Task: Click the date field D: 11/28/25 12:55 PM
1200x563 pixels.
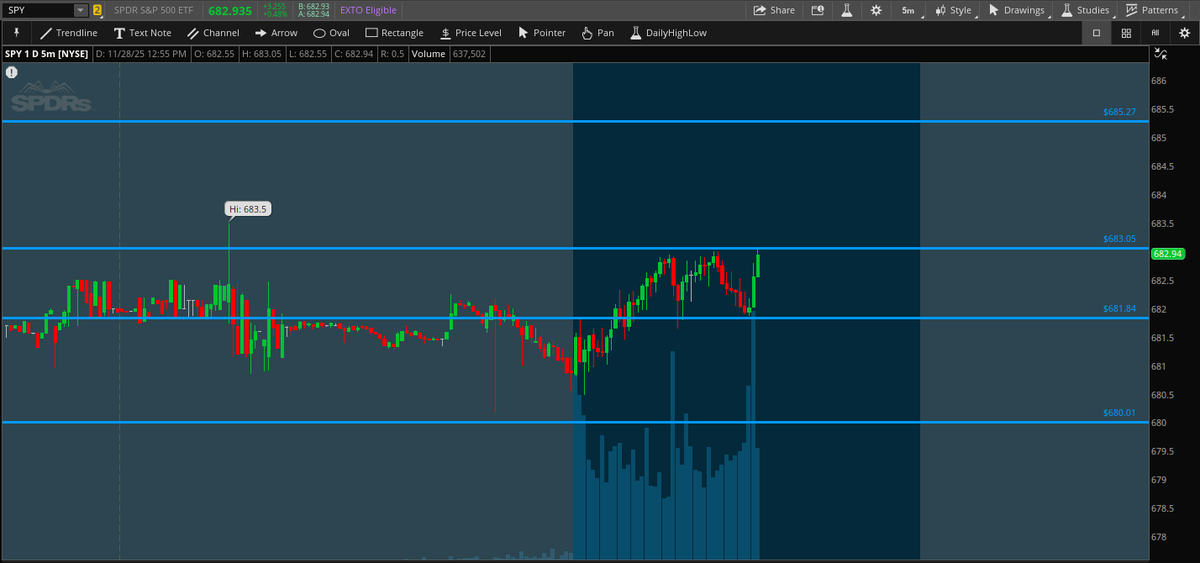Action: coord(141,54)
